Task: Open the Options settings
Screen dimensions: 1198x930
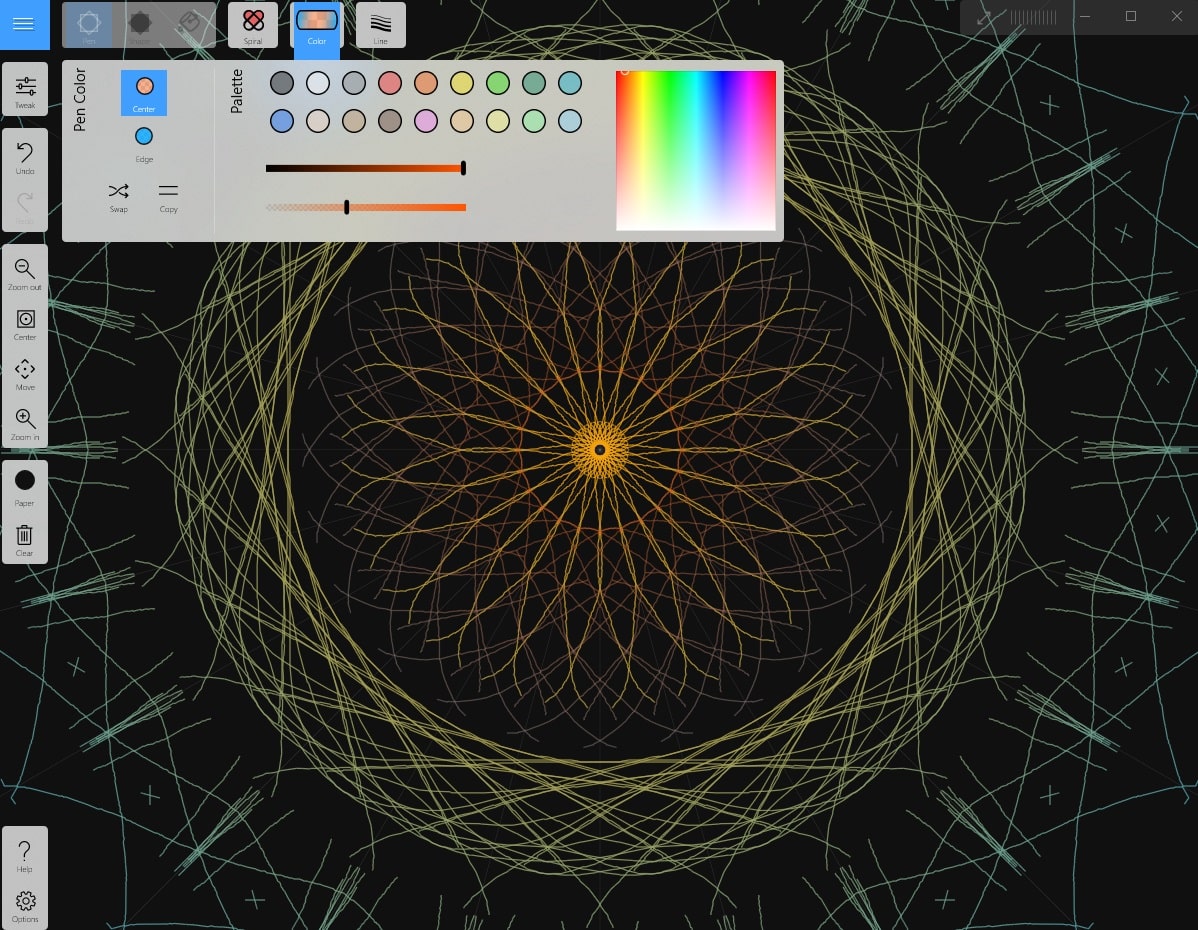Action: click(25, 902)
